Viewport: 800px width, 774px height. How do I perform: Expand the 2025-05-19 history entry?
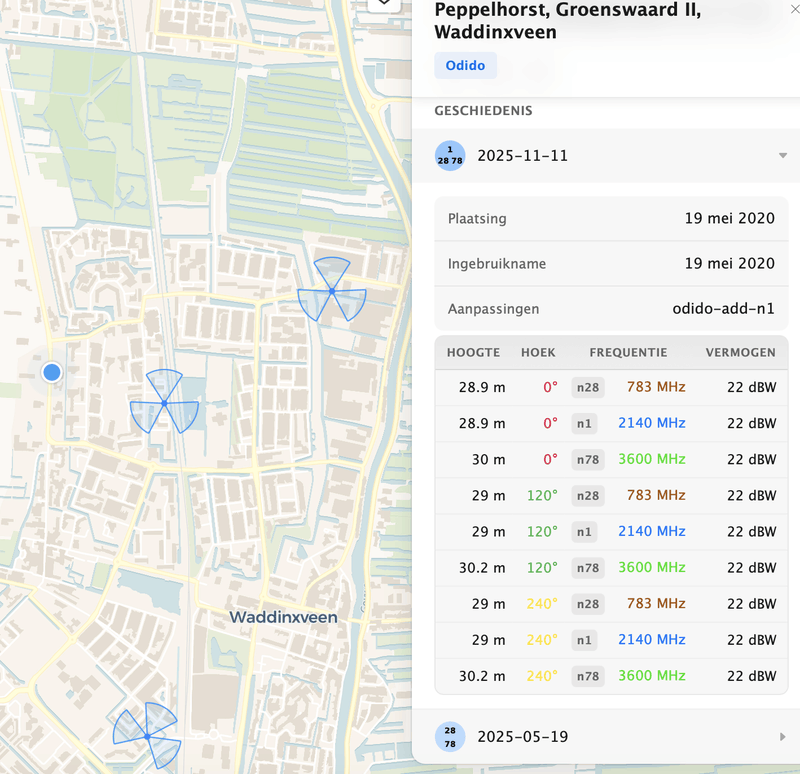[783, 737]
